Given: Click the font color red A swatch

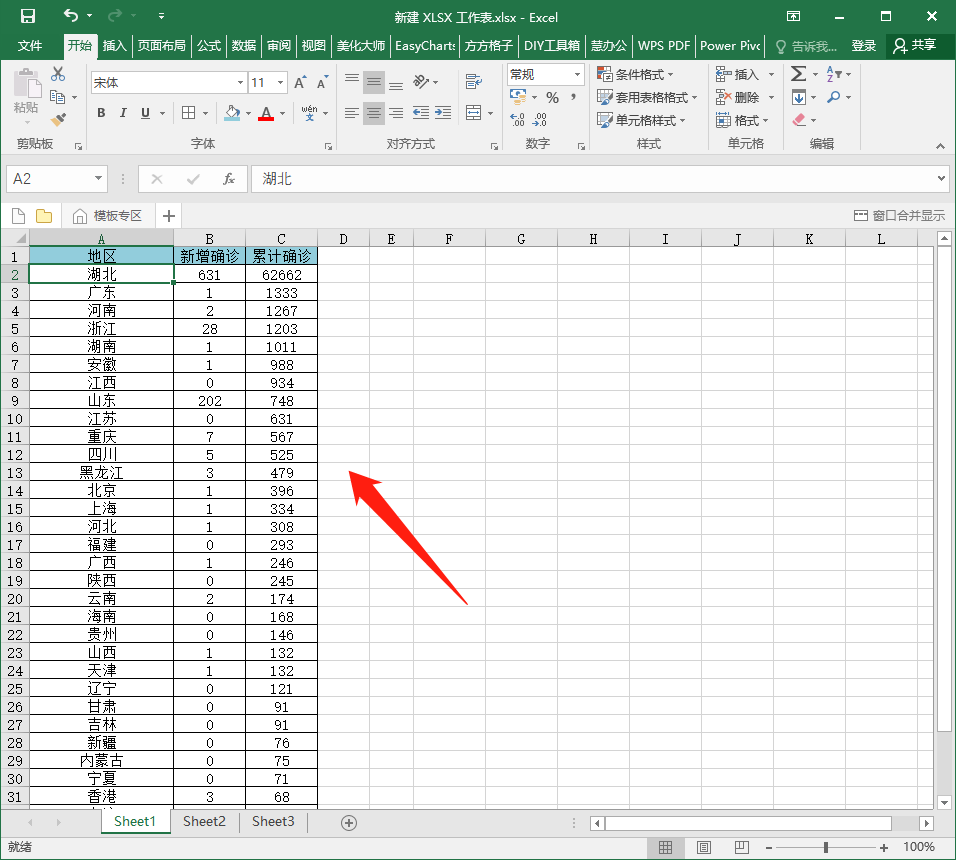Looking at the screenshot, I should [x=266, y=113].
